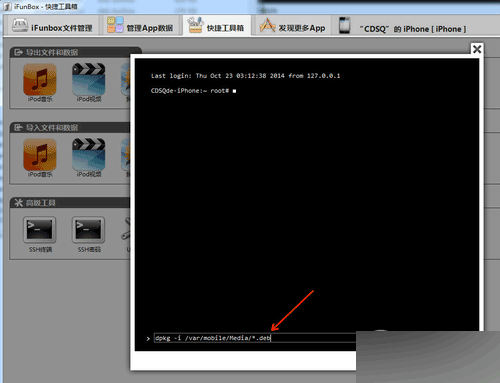This screenshot has width=500, height=383.
Task: Switch to the 管理App数据 tab
Action: coord(140,26)
